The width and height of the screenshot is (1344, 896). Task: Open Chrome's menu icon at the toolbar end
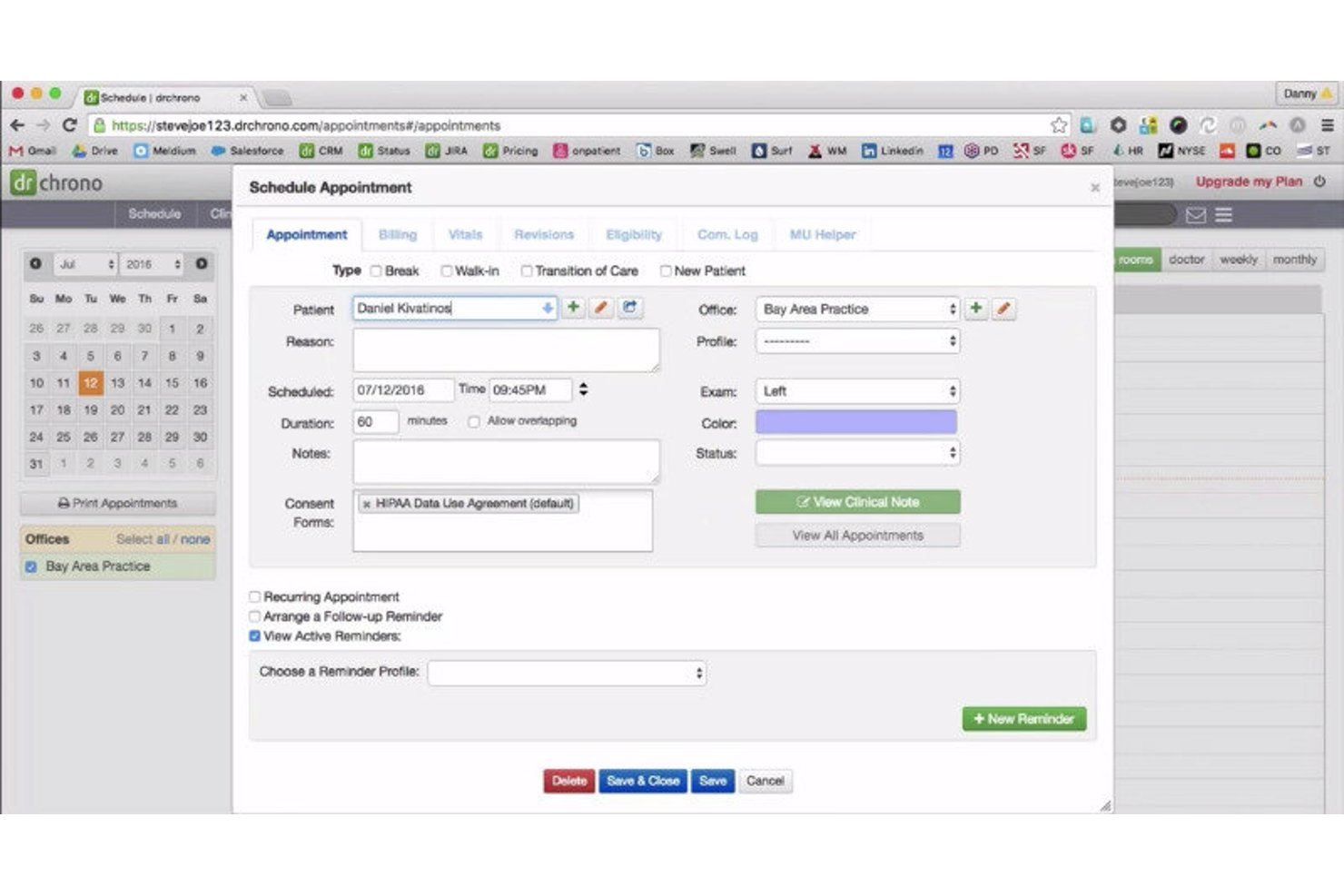pyautogui.click(x=1328, y=125)
